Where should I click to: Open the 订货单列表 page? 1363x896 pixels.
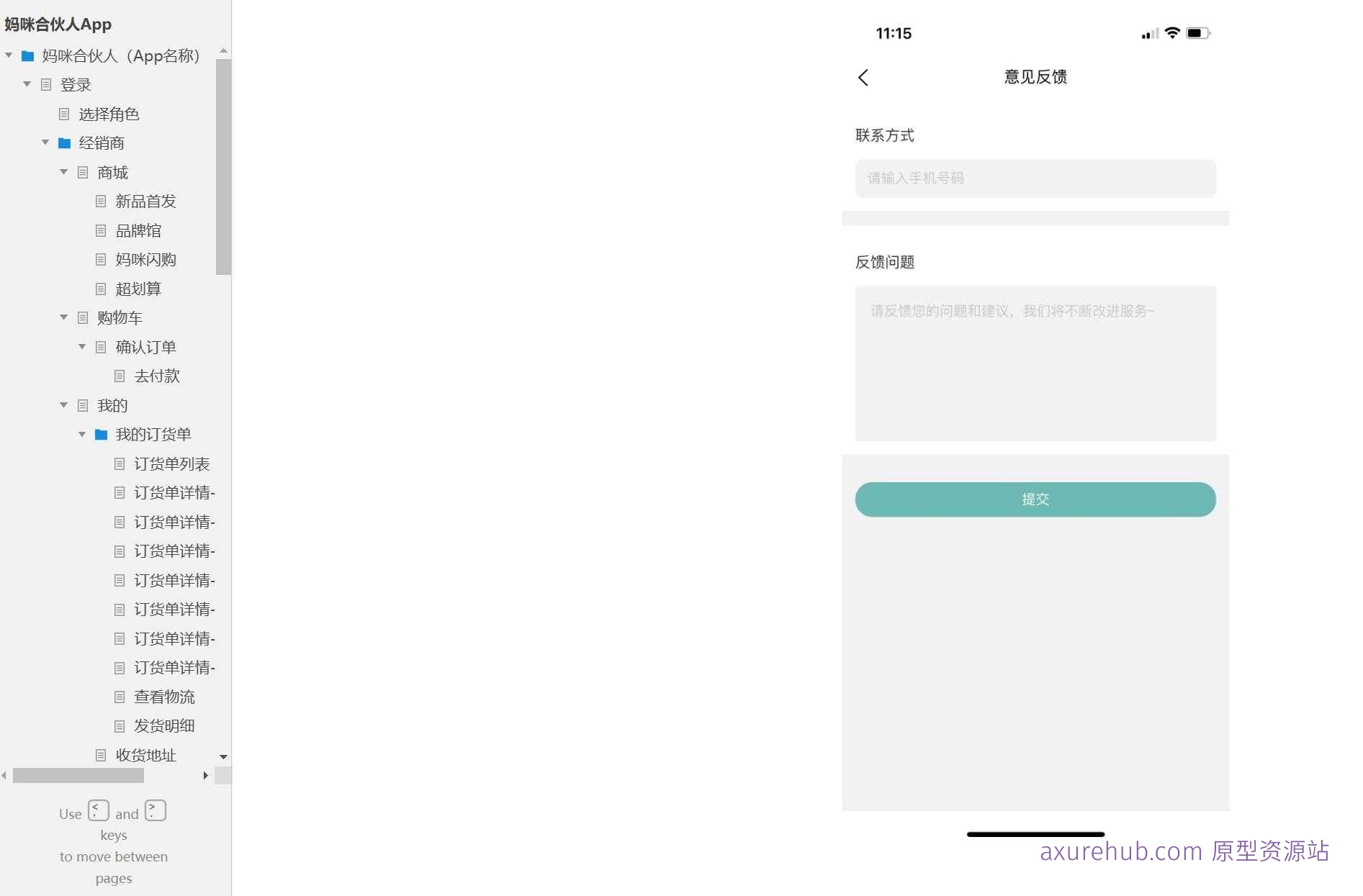click(x=171, y=464)
